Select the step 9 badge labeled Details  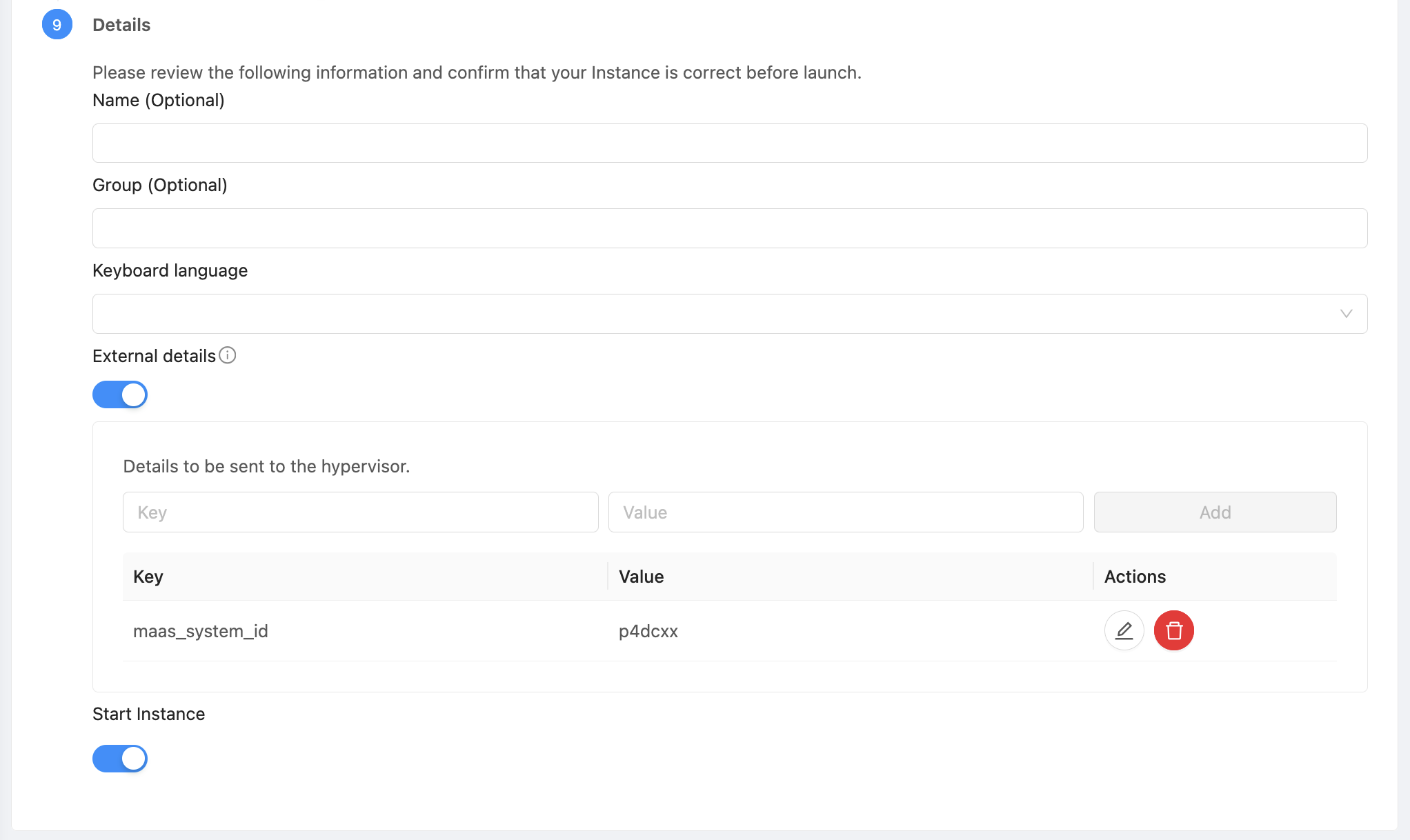pos(57,24)
